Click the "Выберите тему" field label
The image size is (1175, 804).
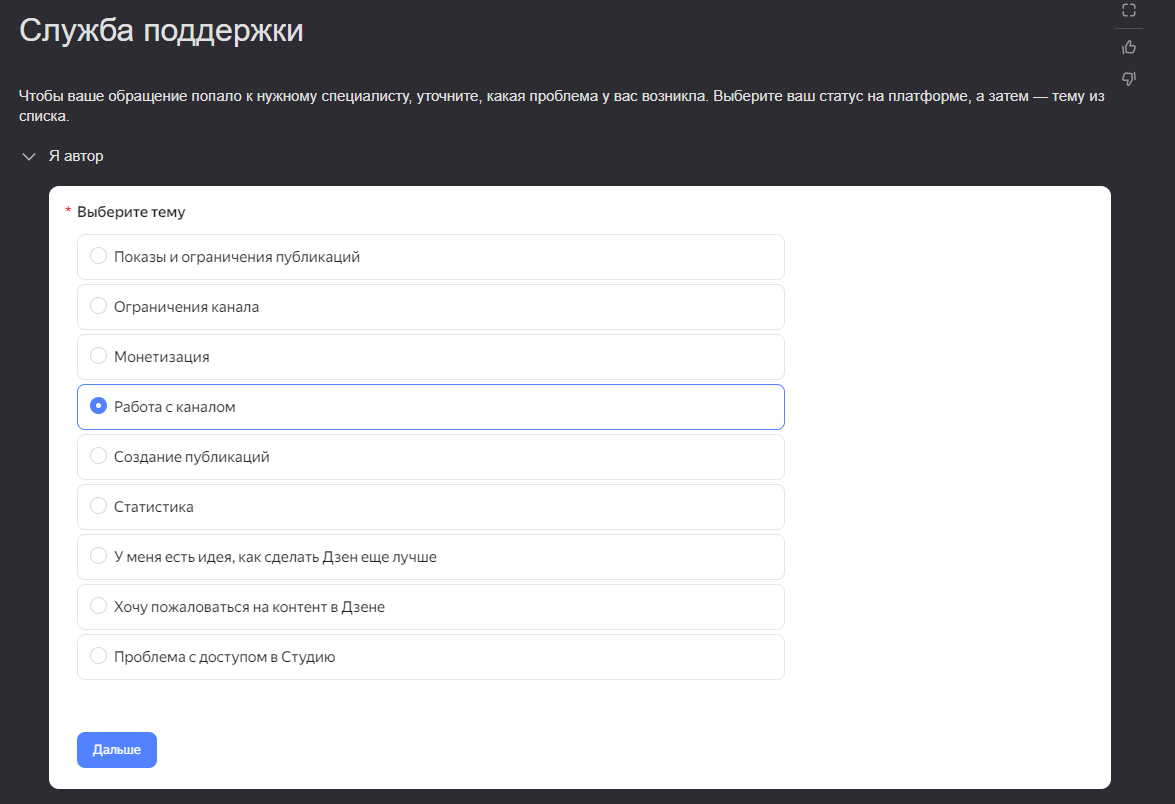click(131, 212)
